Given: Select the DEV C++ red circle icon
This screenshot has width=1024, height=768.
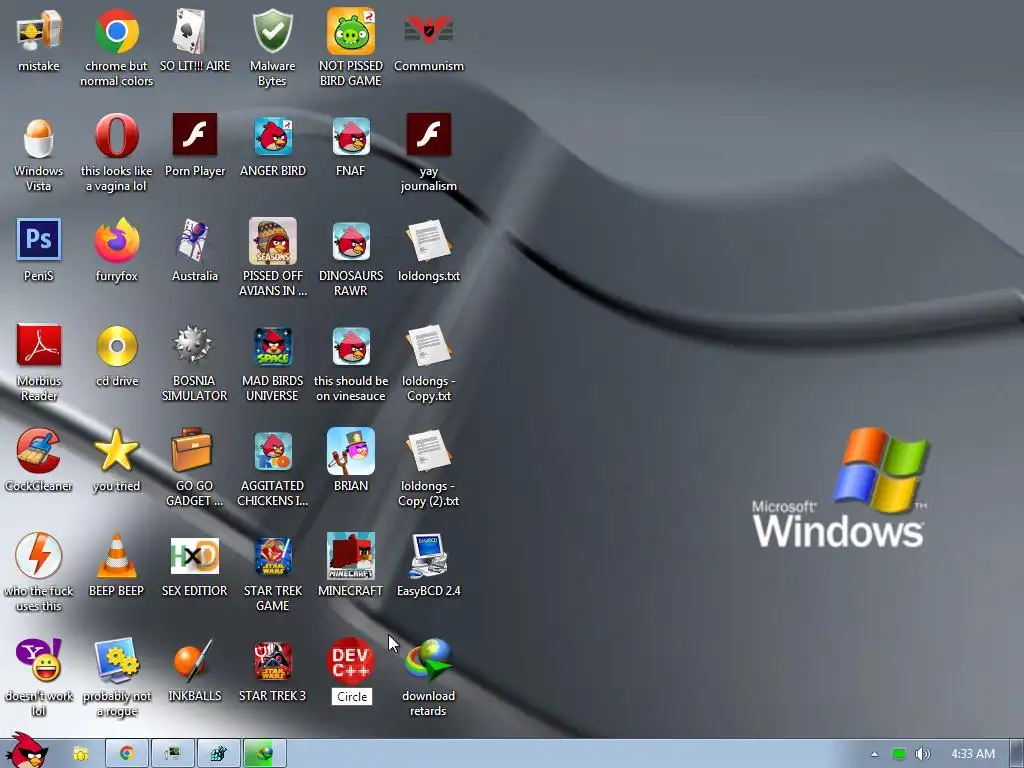Looking at the screenshot, I should [351, 661].
